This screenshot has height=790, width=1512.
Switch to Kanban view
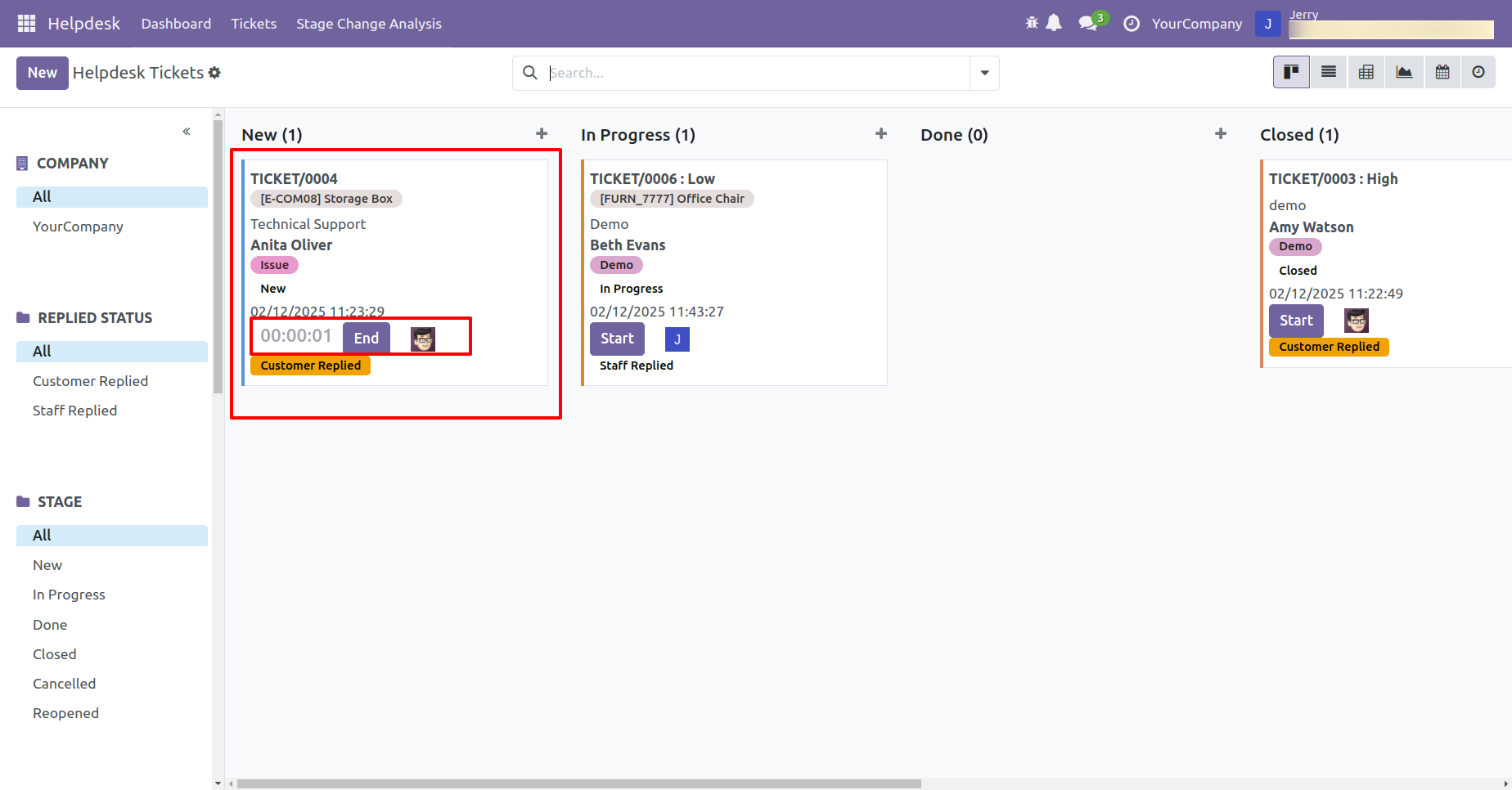[1291, 72]
